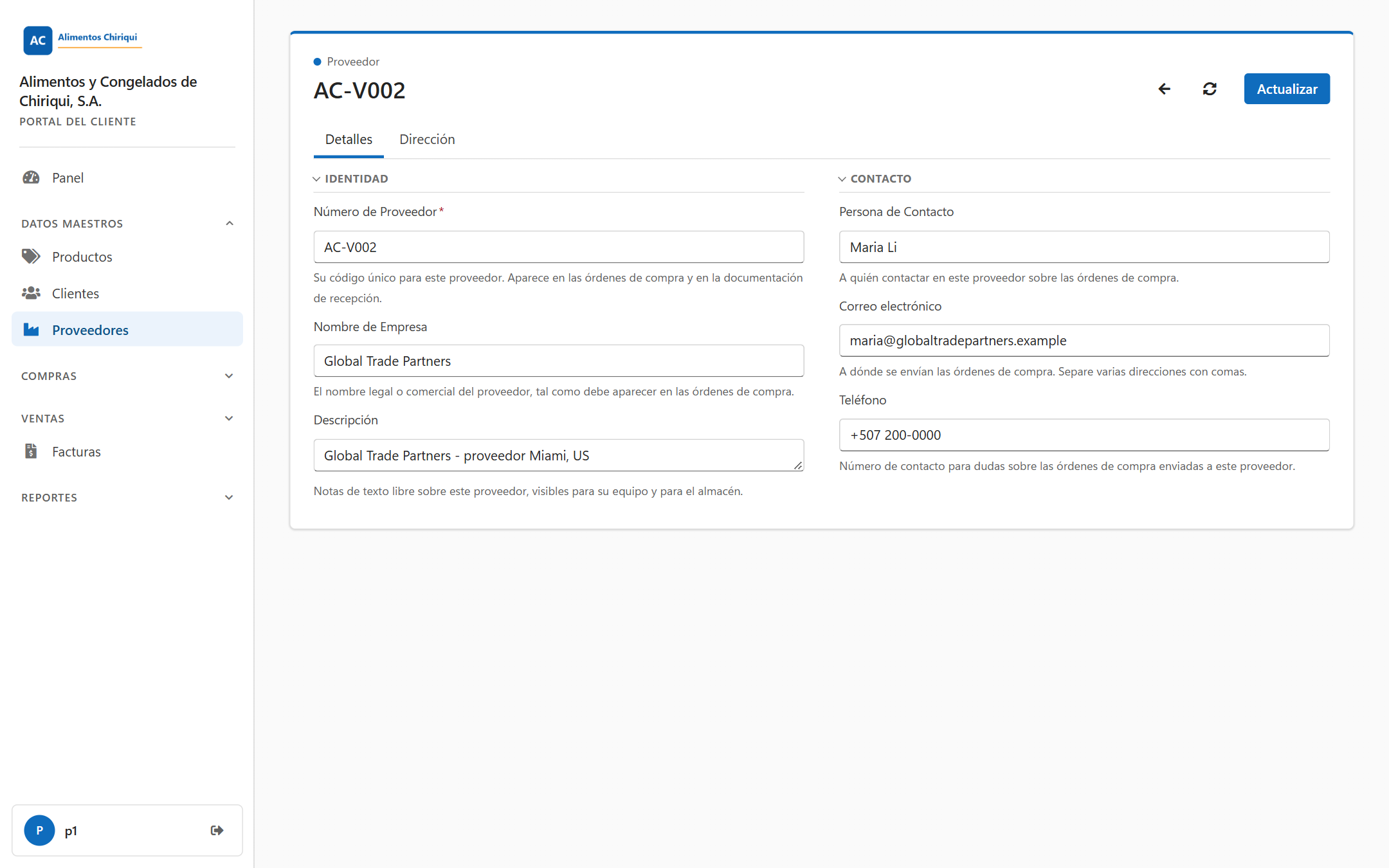This screenshot has width=1389, height=868.
Task: Click the logout icon next to p1
Action: (217, 830)
